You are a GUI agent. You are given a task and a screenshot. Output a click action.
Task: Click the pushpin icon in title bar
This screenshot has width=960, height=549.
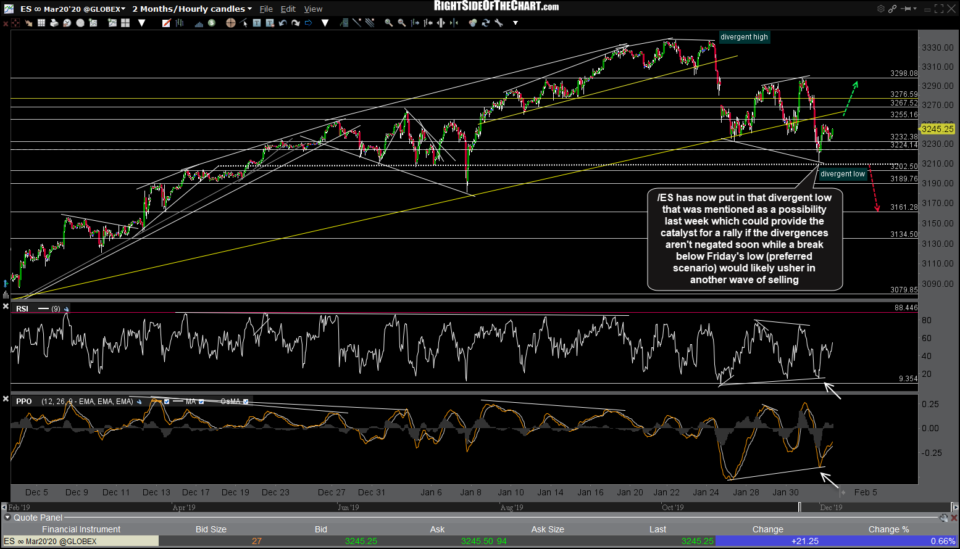pos(907,9)
